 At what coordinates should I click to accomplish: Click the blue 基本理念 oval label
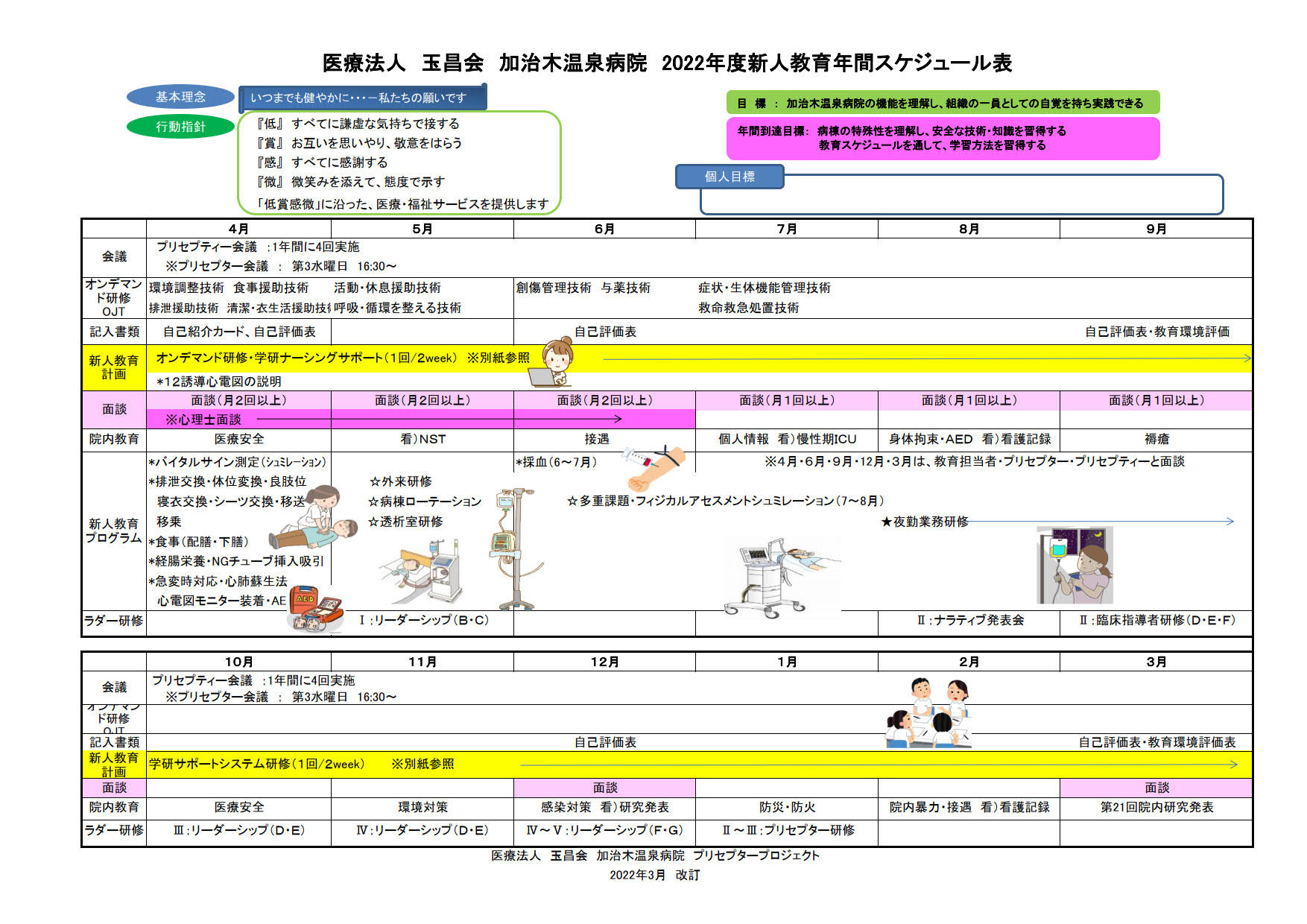[x=180, y=97]
